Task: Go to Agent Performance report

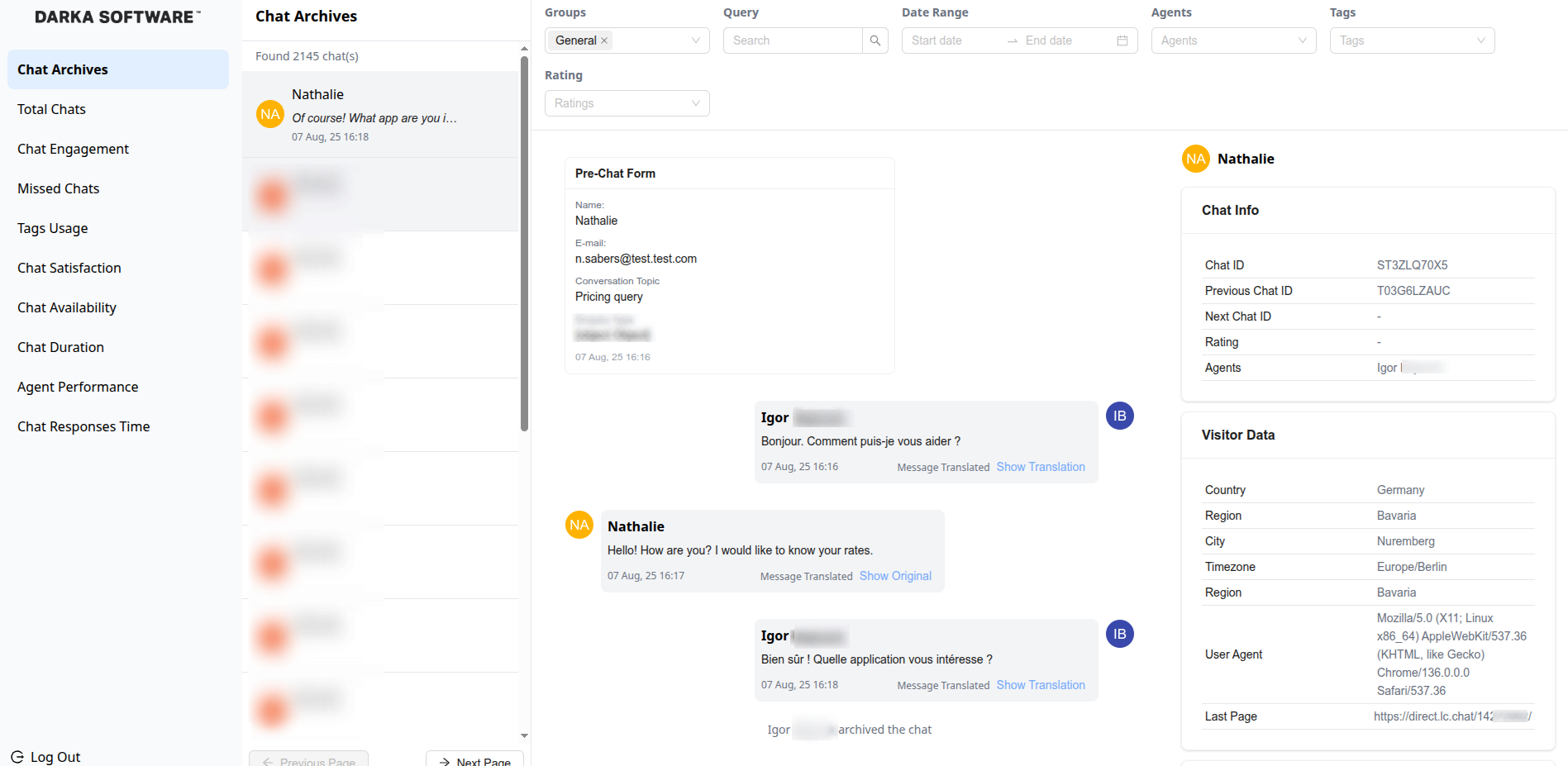Action: 78,387
